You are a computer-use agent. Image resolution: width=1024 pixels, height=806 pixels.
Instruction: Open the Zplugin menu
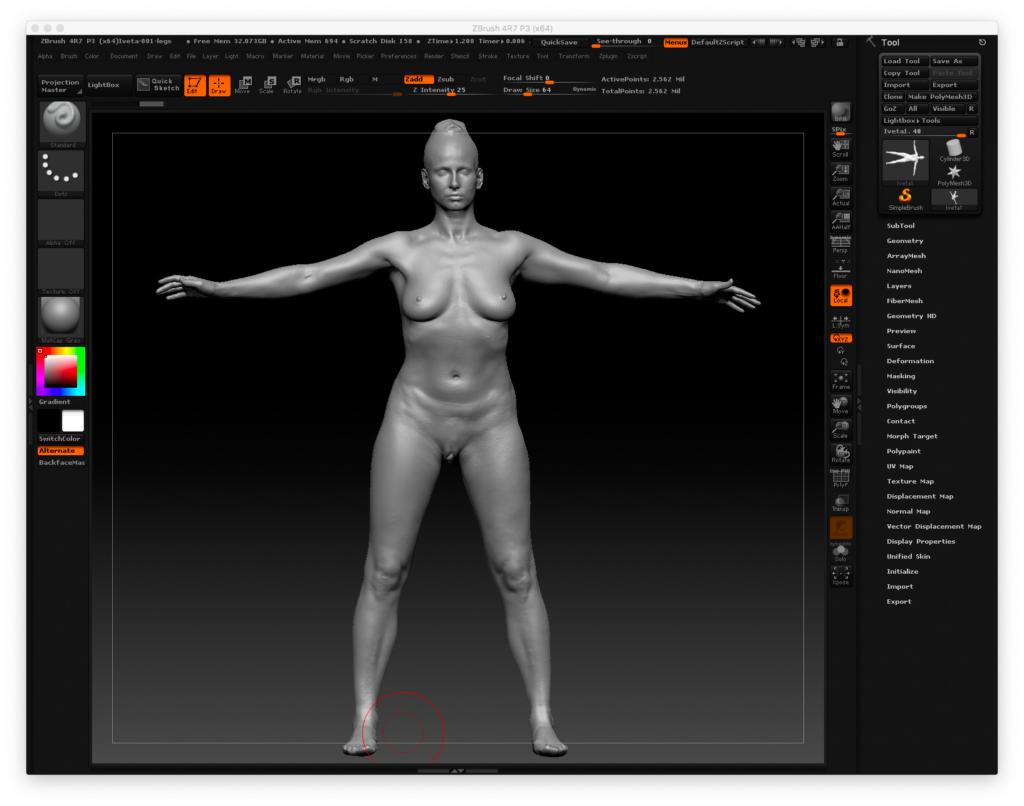click(608, 56)
